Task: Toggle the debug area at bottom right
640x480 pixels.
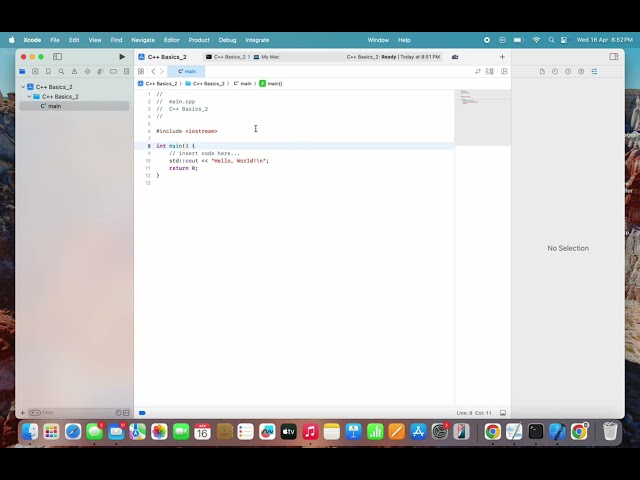Action: pos(503,413)
